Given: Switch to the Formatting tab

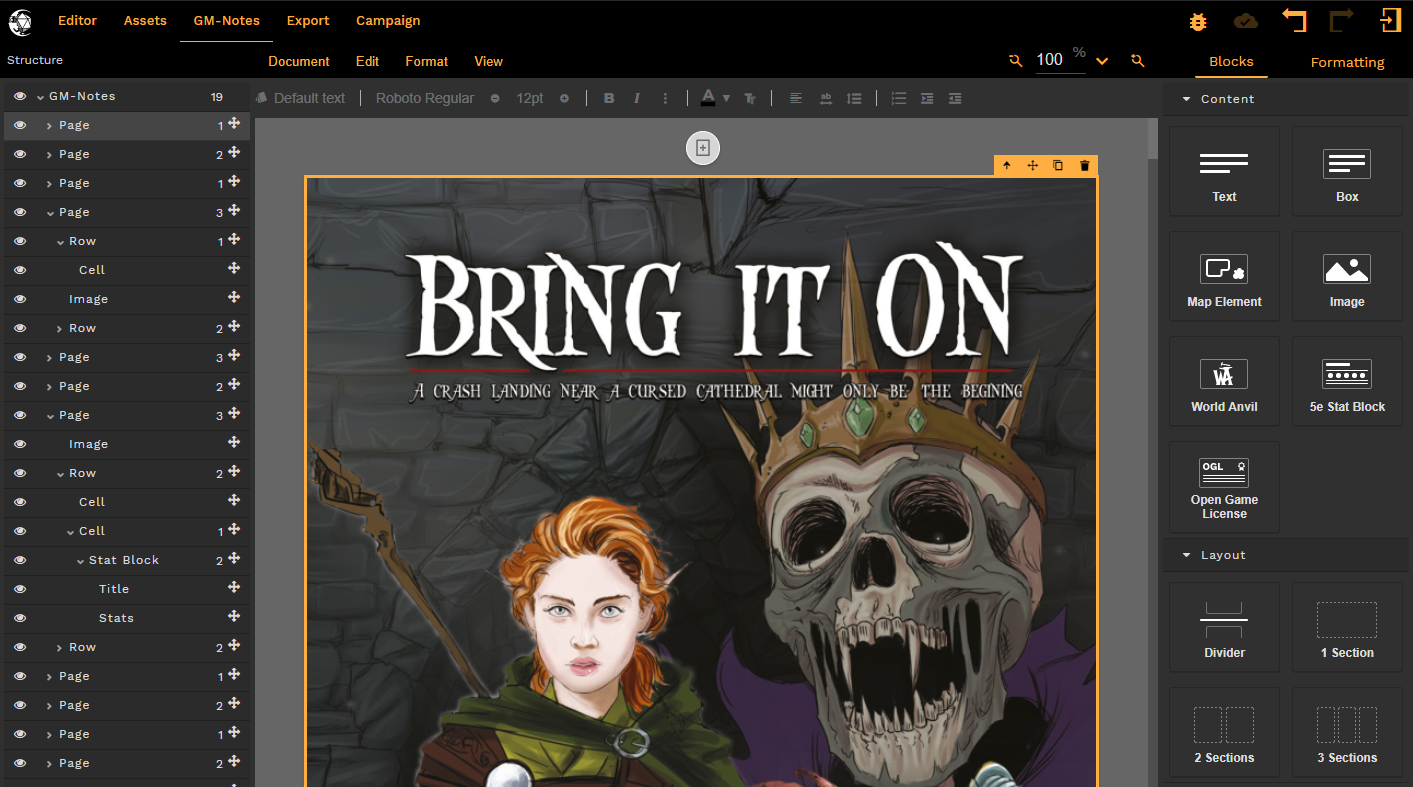Looking at the screenshot, I should pos(1347,62).
